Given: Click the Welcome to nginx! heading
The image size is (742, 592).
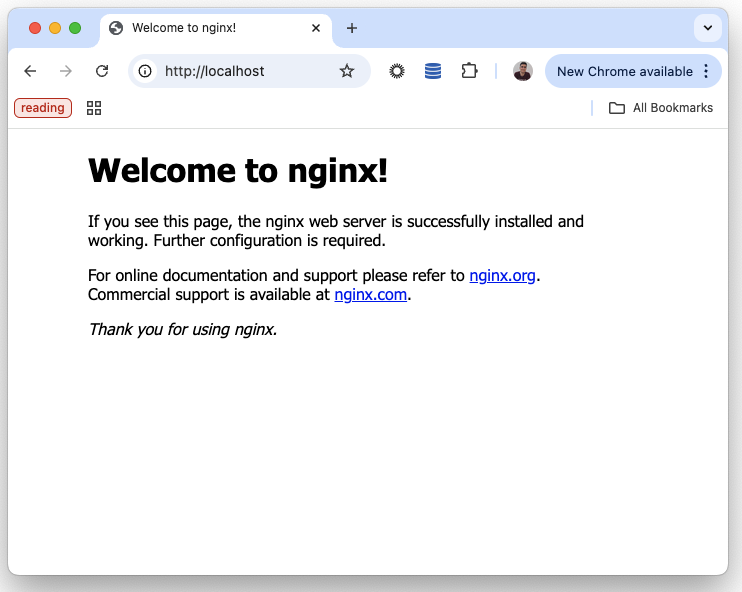Looking at the screenshot, I should (x=238, y=170).
